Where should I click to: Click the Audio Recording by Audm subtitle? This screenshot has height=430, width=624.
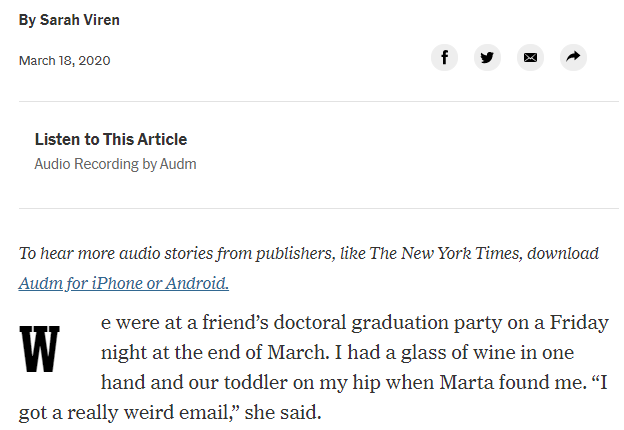pyautogui.click(x=115, y=164)
